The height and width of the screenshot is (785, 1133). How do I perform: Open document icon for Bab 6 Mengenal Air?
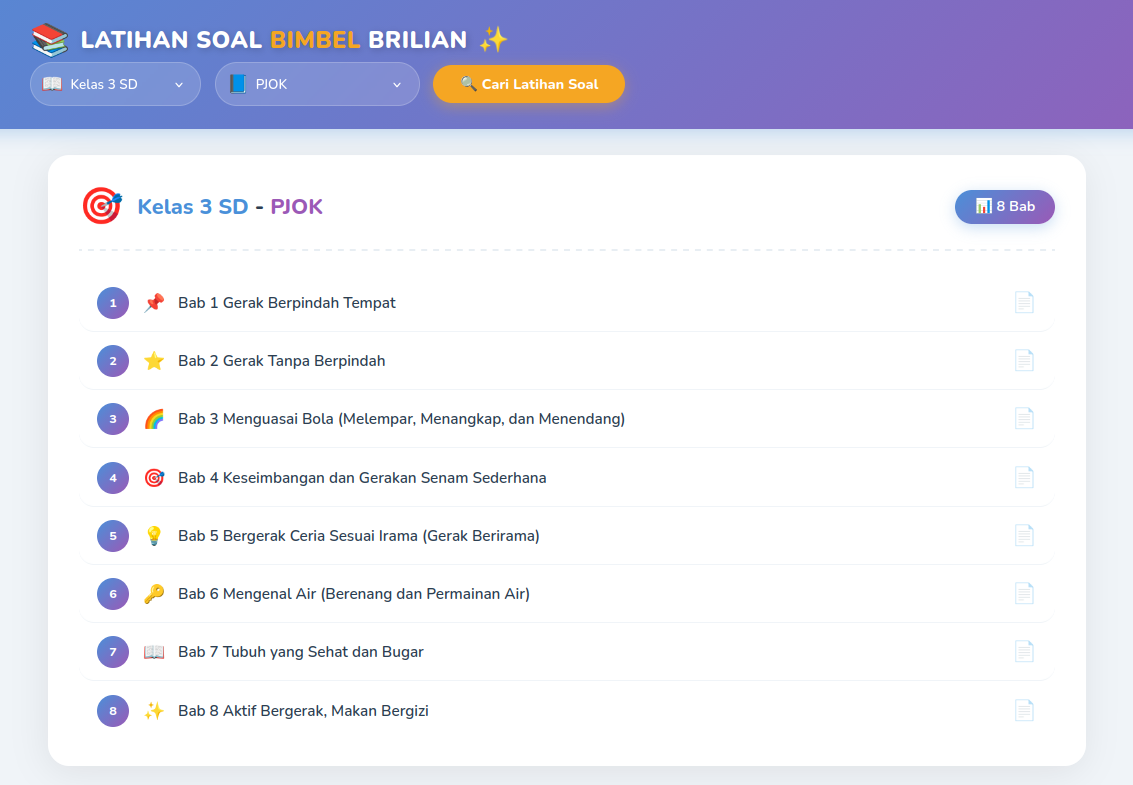[1024, 593]
